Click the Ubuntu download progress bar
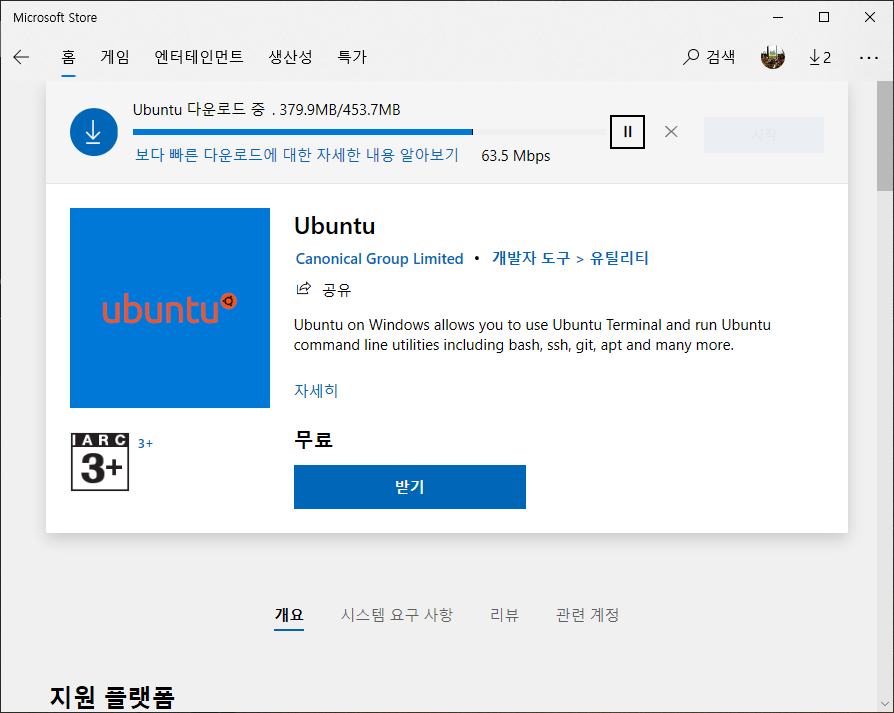This screenshot has height=713, width=894. click(369, 132)
